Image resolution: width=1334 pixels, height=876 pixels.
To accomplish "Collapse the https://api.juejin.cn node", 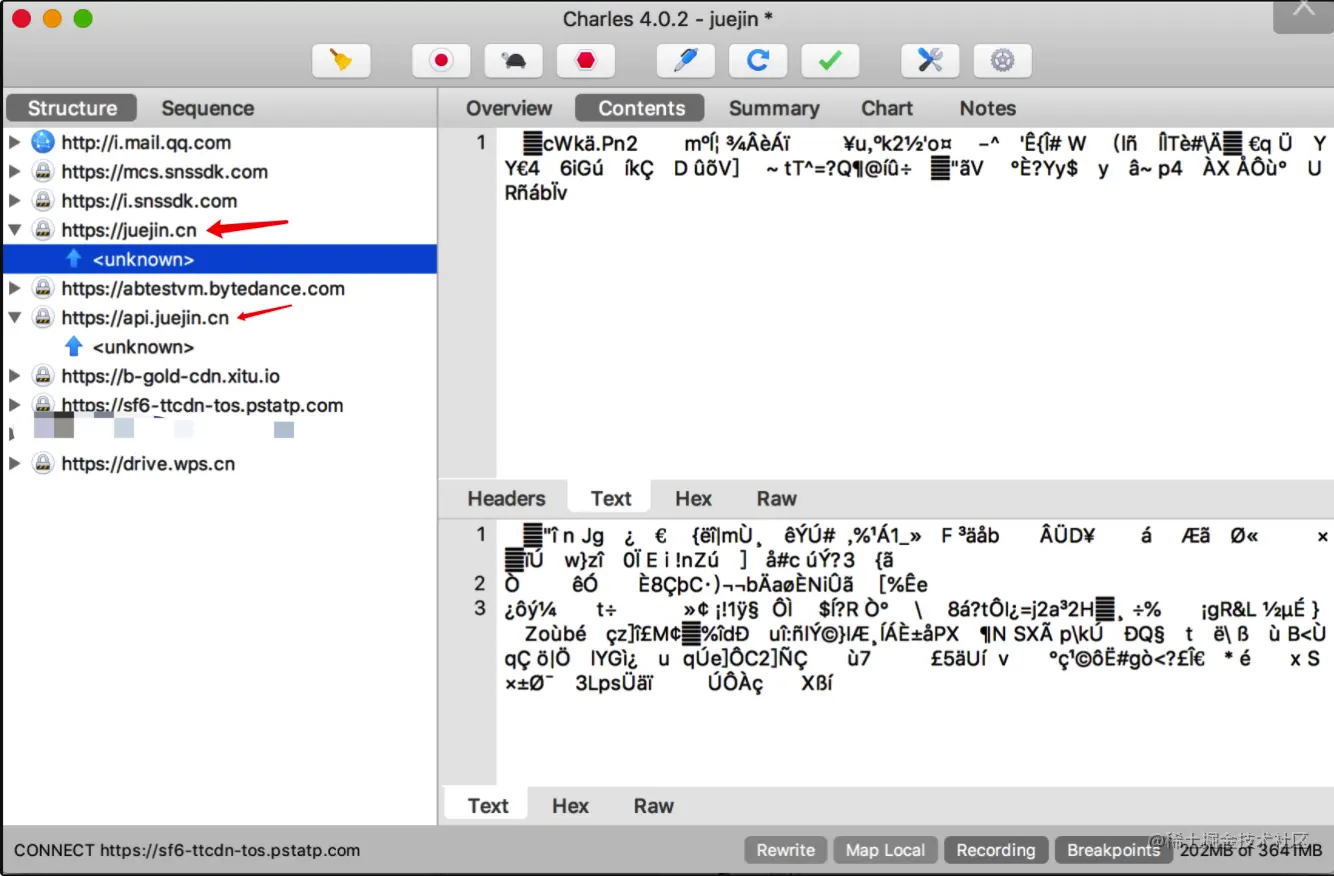I will 14,318.
